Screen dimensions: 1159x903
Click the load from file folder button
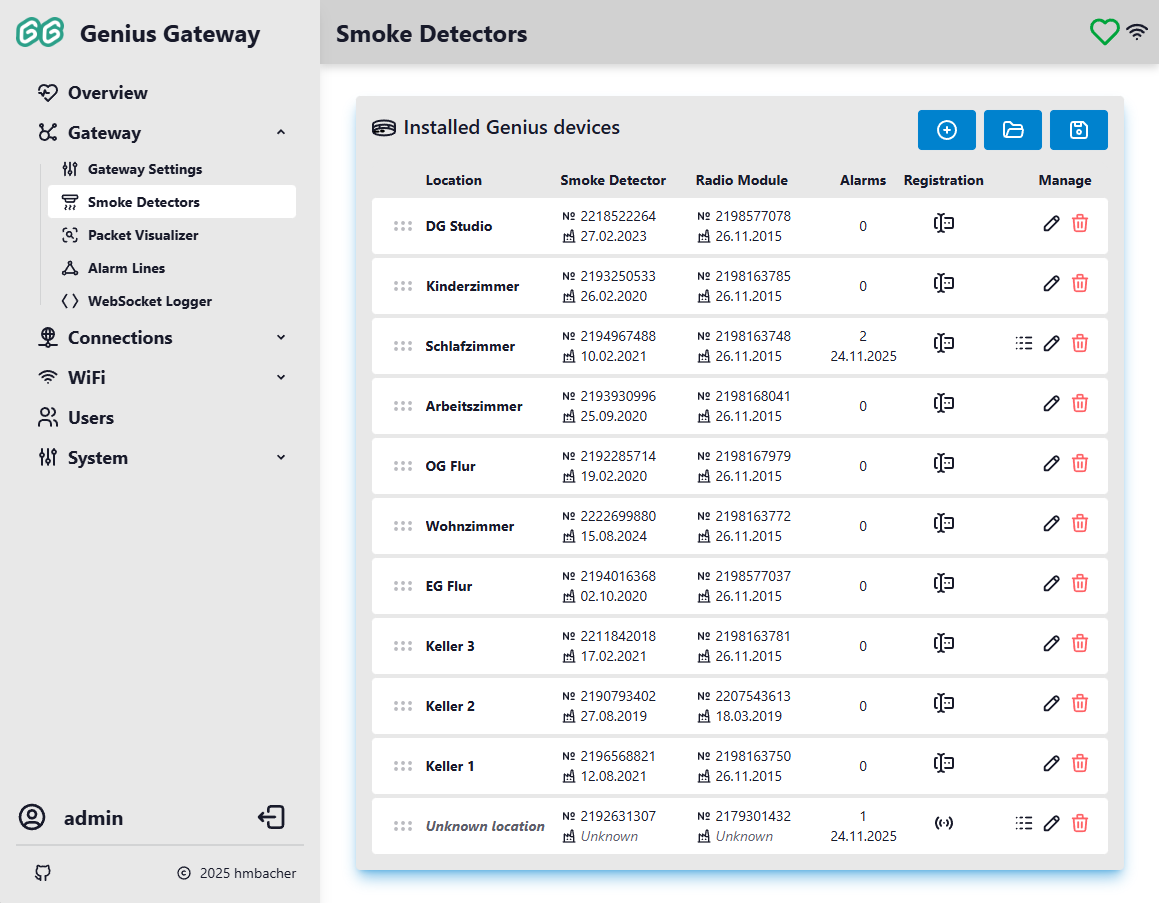coord(1012,130)
